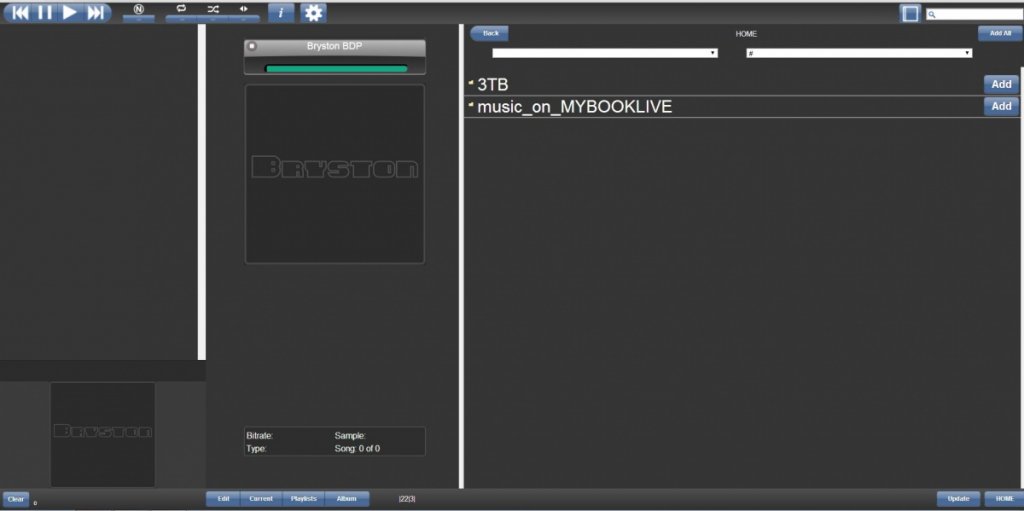Click the green track progress bar

pos(336,69)
